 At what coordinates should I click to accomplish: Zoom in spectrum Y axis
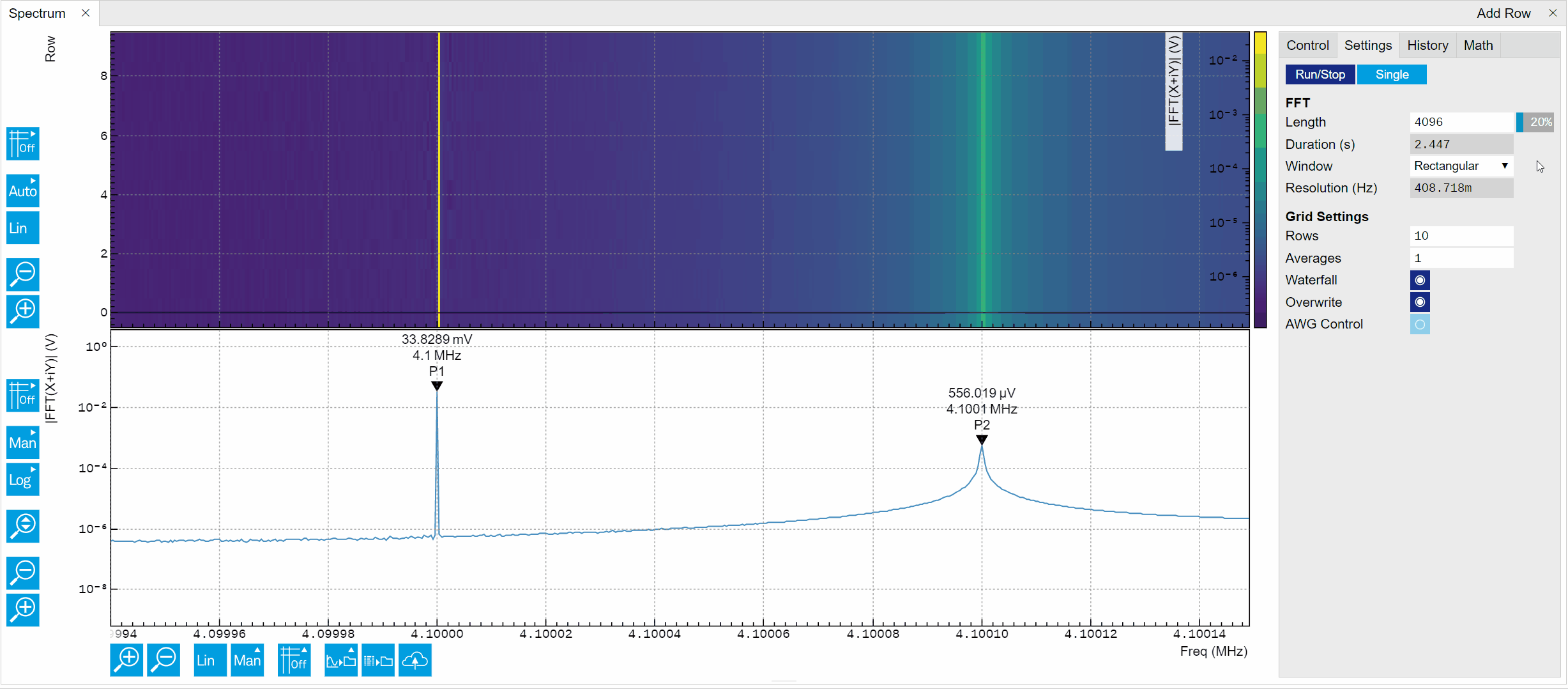tap(23, 610)
